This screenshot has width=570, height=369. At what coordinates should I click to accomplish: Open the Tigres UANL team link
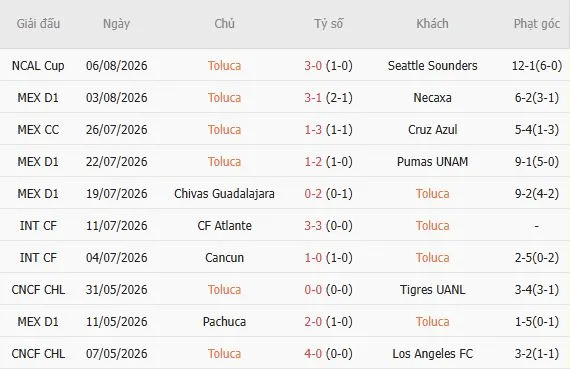click(432, 290)
